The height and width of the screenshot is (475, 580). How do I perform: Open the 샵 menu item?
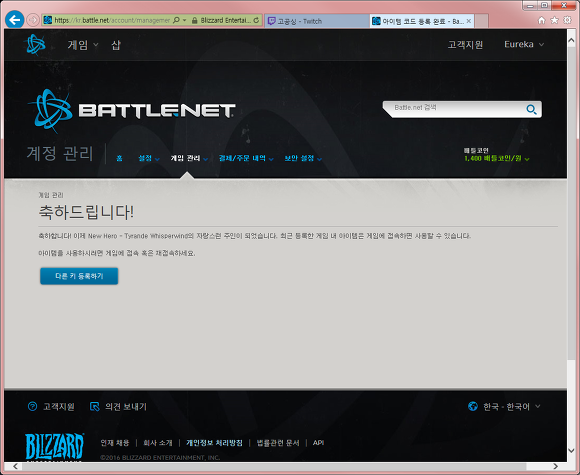[116, 45]
